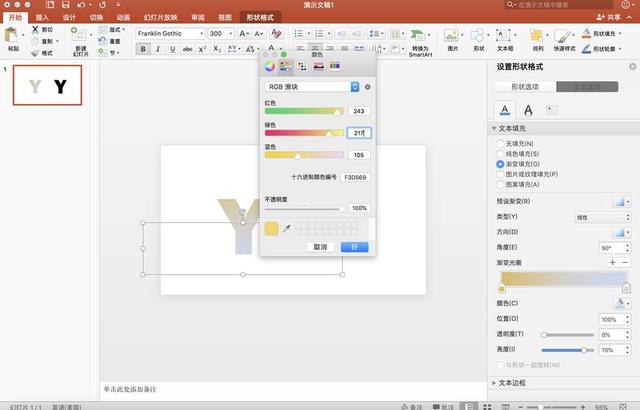Click the Shapes icon in ribbon

click(x=478, y=36)
